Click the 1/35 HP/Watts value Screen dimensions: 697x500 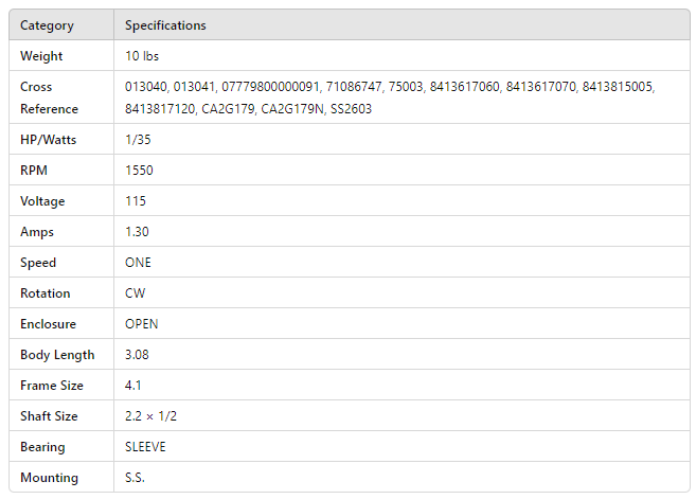(x=139, y=140)
